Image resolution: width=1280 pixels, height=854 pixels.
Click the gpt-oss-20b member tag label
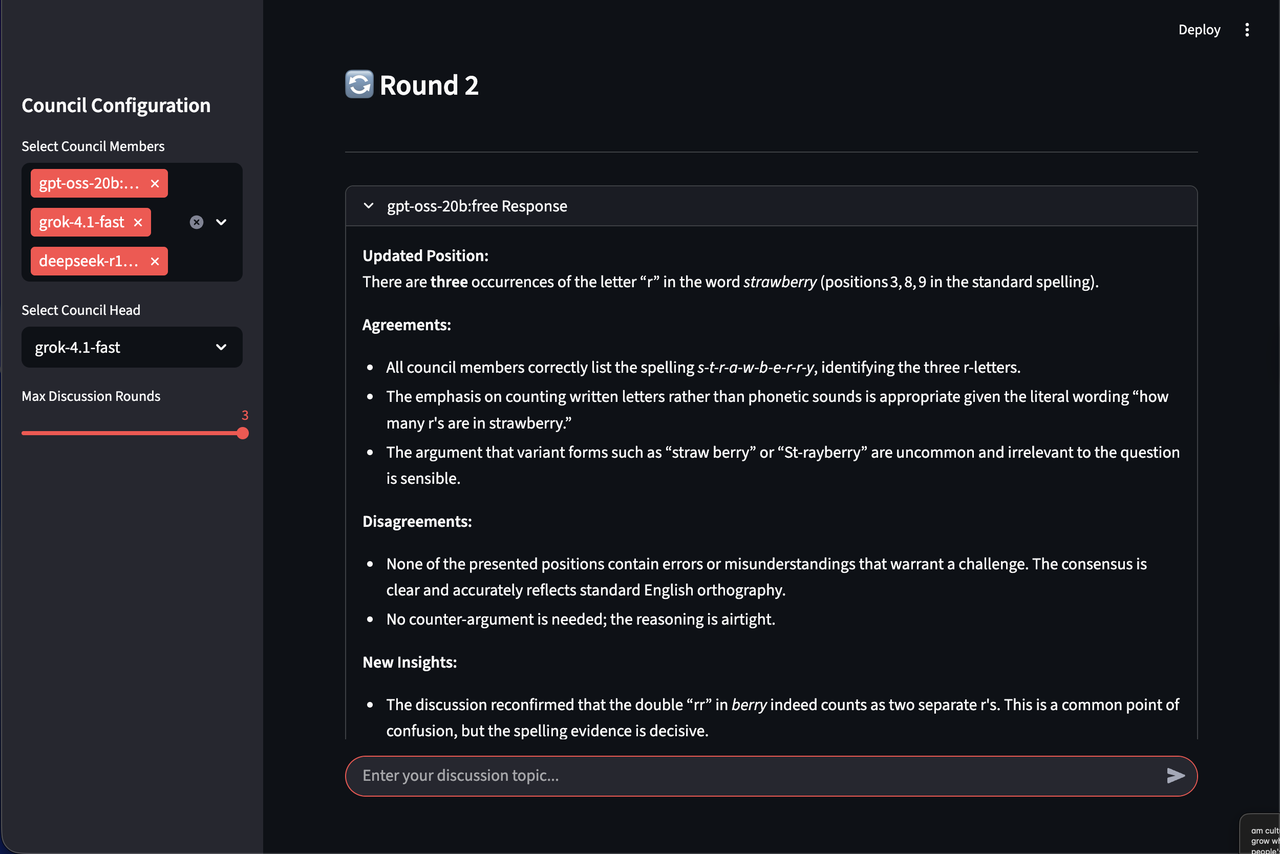(89, 184)
